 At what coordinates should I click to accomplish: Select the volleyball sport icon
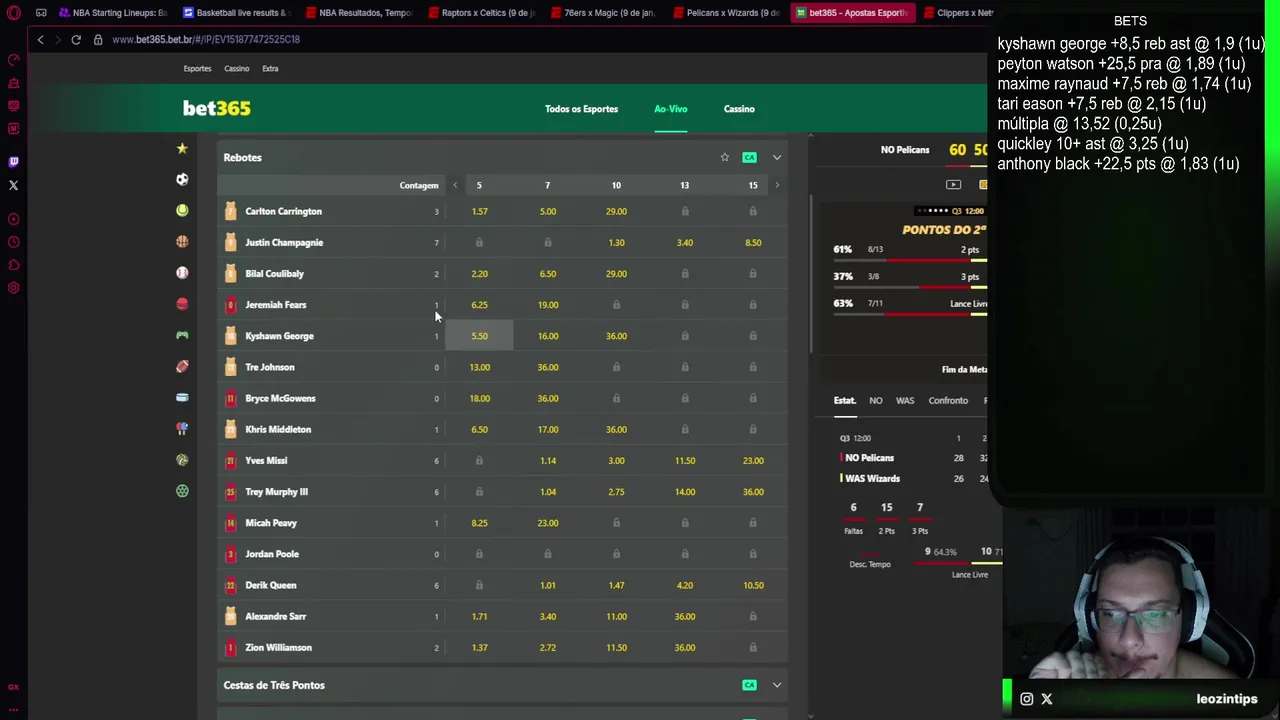click(x=182, y=460)
